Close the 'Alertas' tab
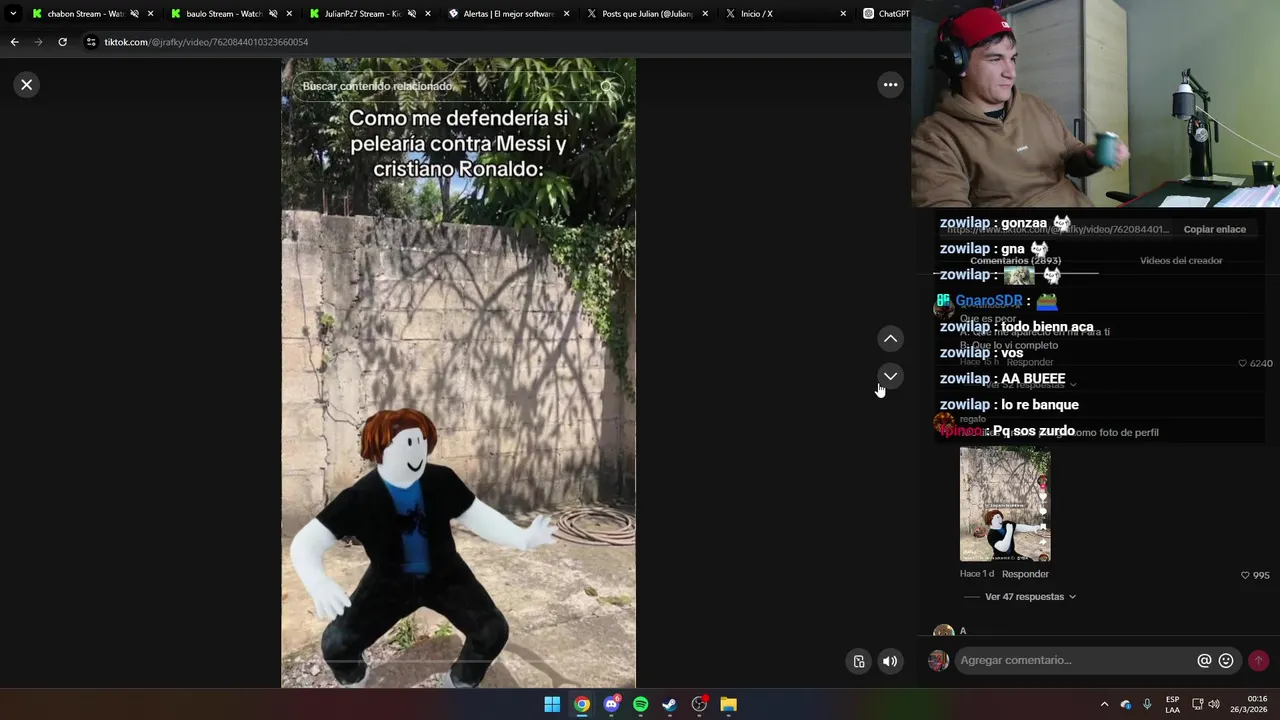 [567, 14]
